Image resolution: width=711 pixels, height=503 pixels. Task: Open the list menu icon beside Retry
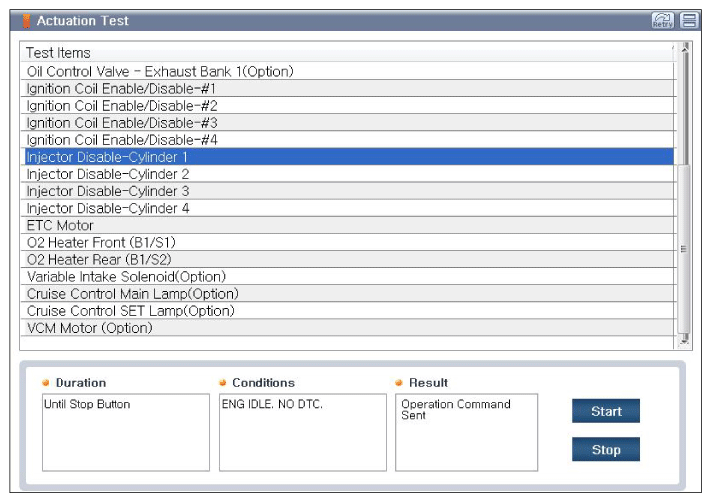[x=689, y=20]
